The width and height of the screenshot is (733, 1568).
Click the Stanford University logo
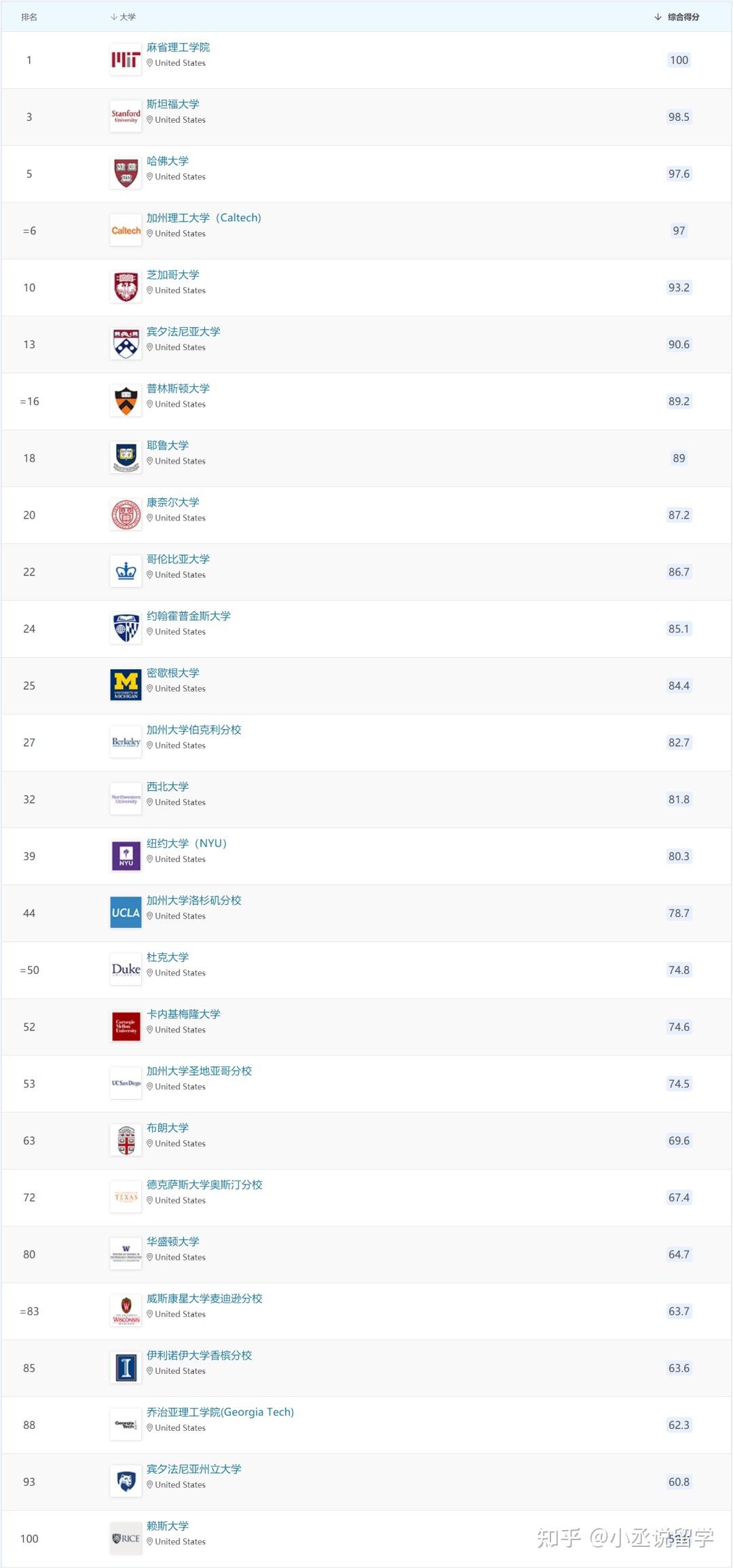[x=126, y=117]
